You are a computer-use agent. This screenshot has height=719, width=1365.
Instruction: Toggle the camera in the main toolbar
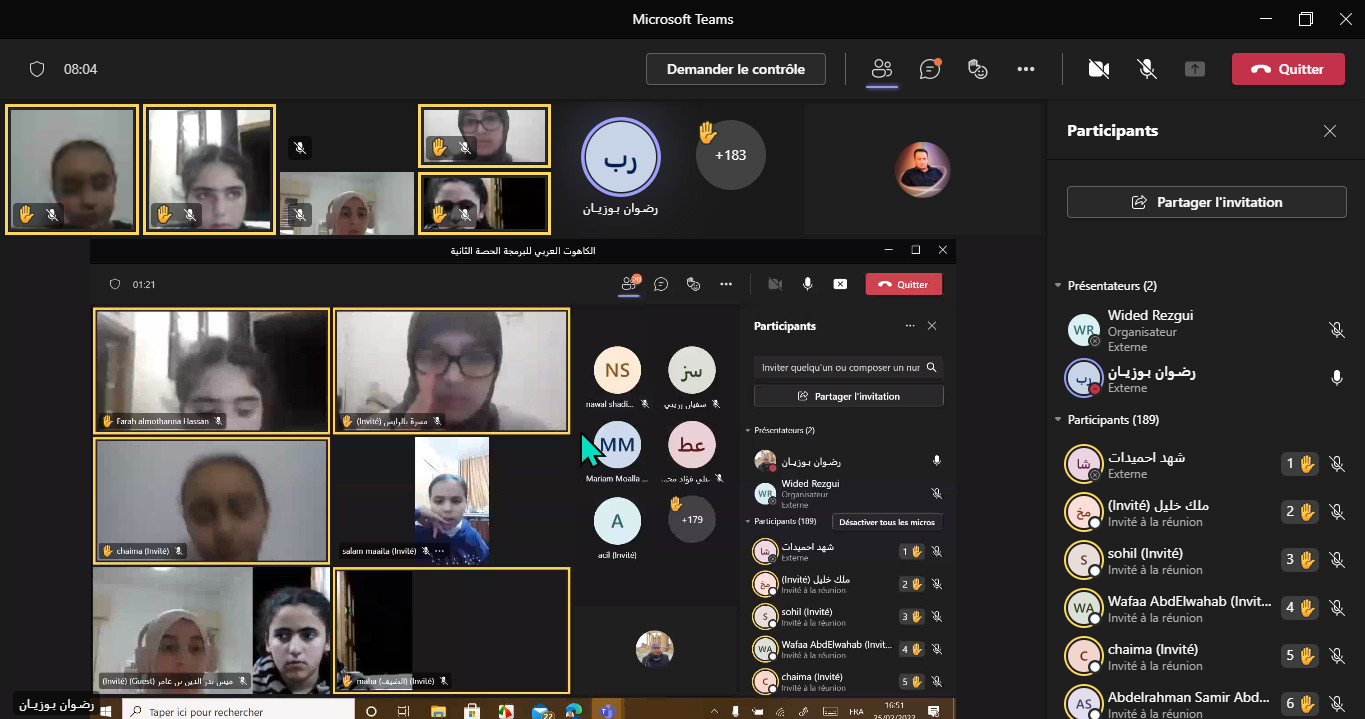click(x=1099, y=69)
